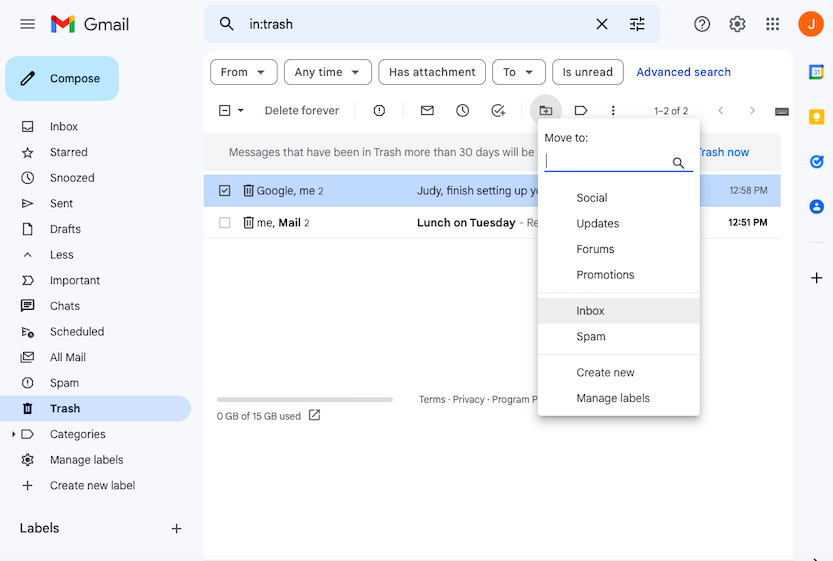This screenshot has width=833, height=561.
Task: Click the Labels tag icon
Action: point(581,110)
